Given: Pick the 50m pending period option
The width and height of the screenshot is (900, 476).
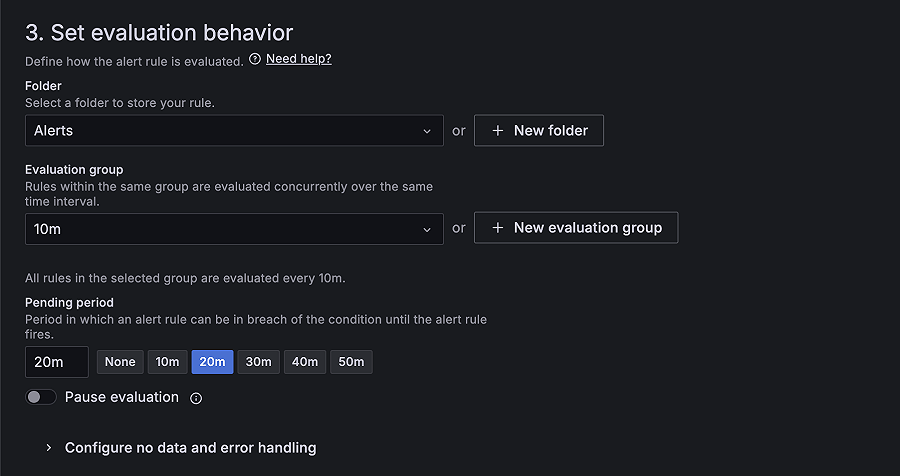Looking at the screenshot, I should (351, 362).
